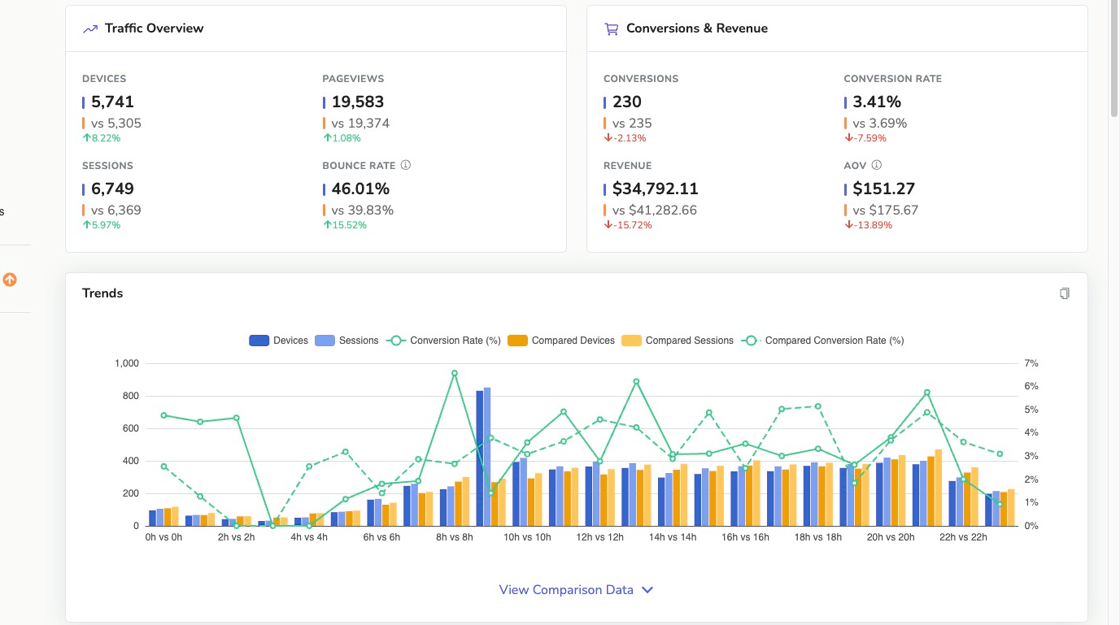The height and width of the screenshot is (625, 1120).
Task: Click the copy icon in the Trends panel
Action: [1064, 293]
